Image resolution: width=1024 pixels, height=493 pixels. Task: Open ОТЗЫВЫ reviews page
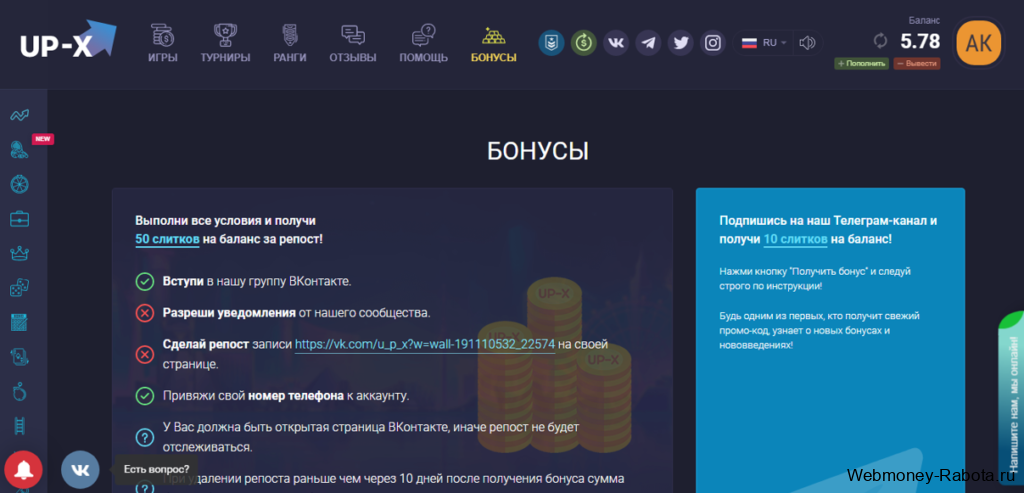(x=353, y=43)
